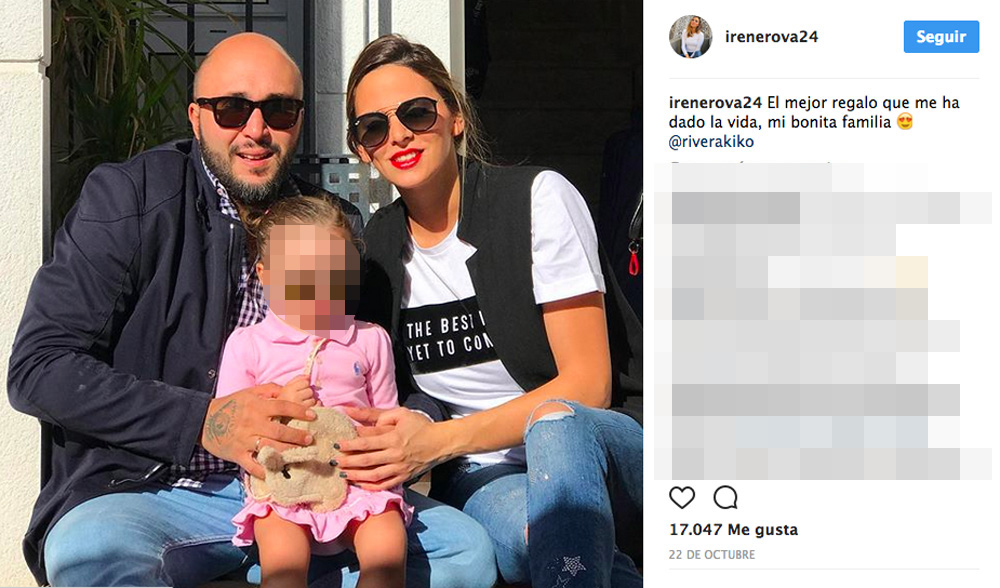This screenshot has width=1000, height=588.
Task: Click the 'THE BEST' T-shirt print
Action: pos(449,335)
